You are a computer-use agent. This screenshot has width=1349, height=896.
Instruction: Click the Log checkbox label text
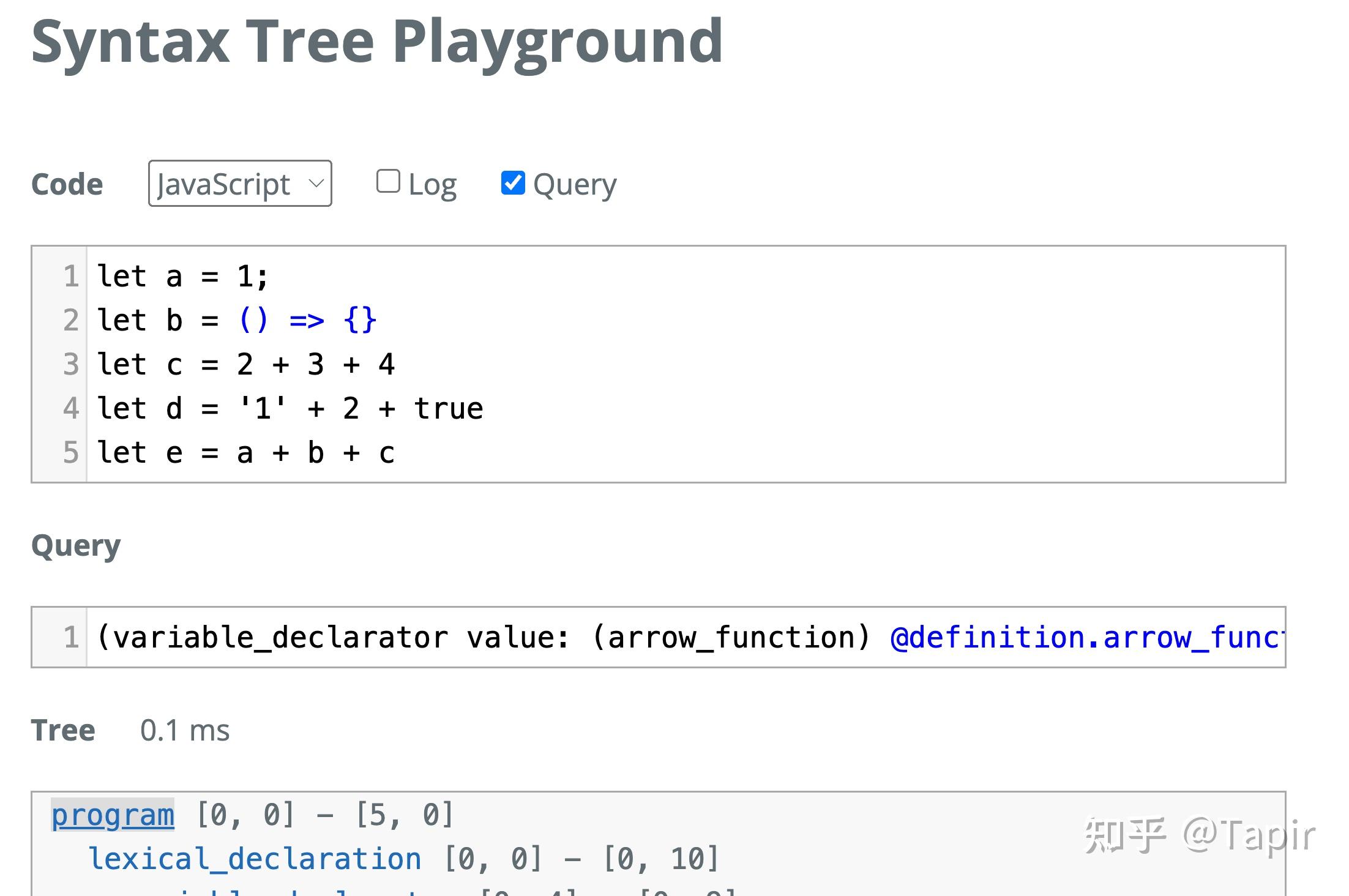tap(432, 185)
